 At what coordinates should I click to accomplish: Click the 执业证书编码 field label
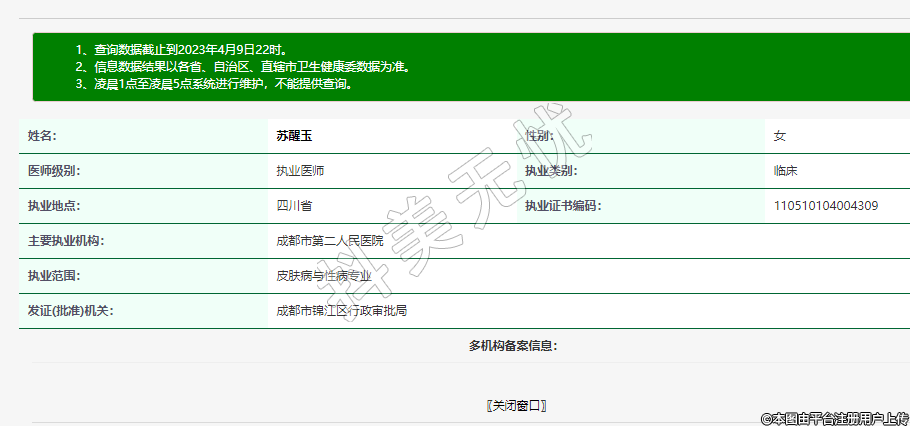coord(565,206)
